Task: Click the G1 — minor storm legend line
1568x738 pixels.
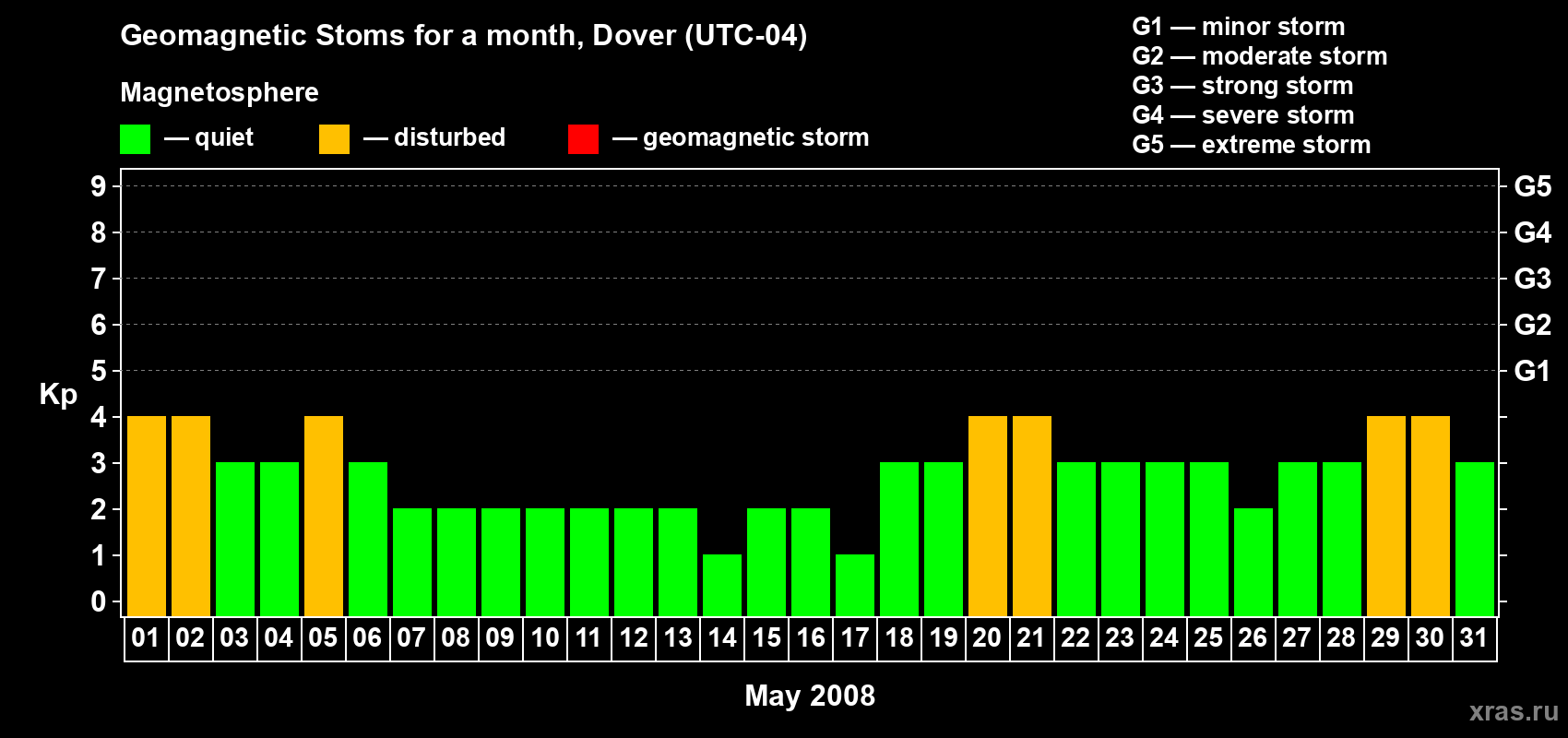Action: click(x=1239, y=27)
